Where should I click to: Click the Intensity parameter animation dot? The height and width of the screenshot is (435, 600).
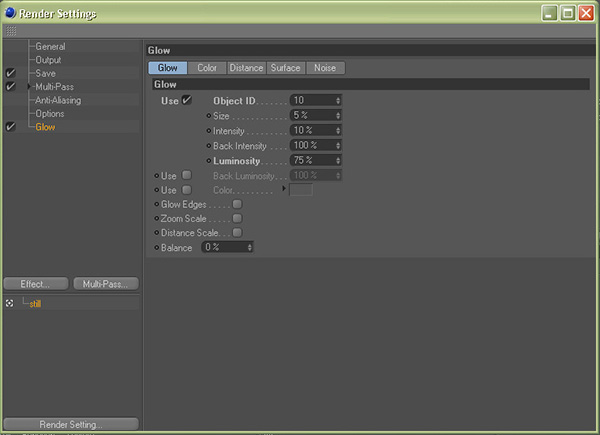[208, 131]
